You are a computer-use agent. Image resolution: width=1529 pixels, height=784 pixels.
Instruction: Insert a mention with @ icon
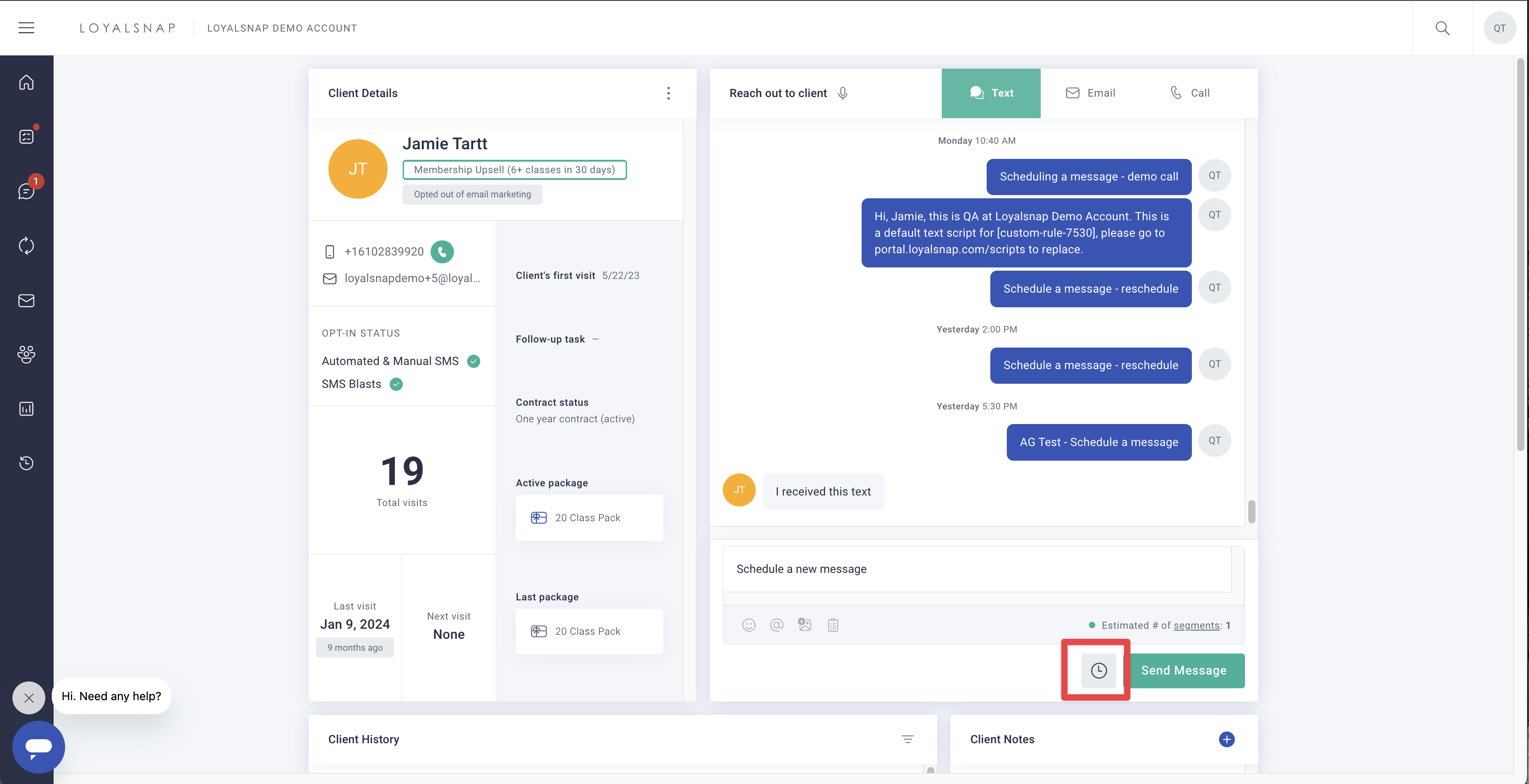[776, 625]
